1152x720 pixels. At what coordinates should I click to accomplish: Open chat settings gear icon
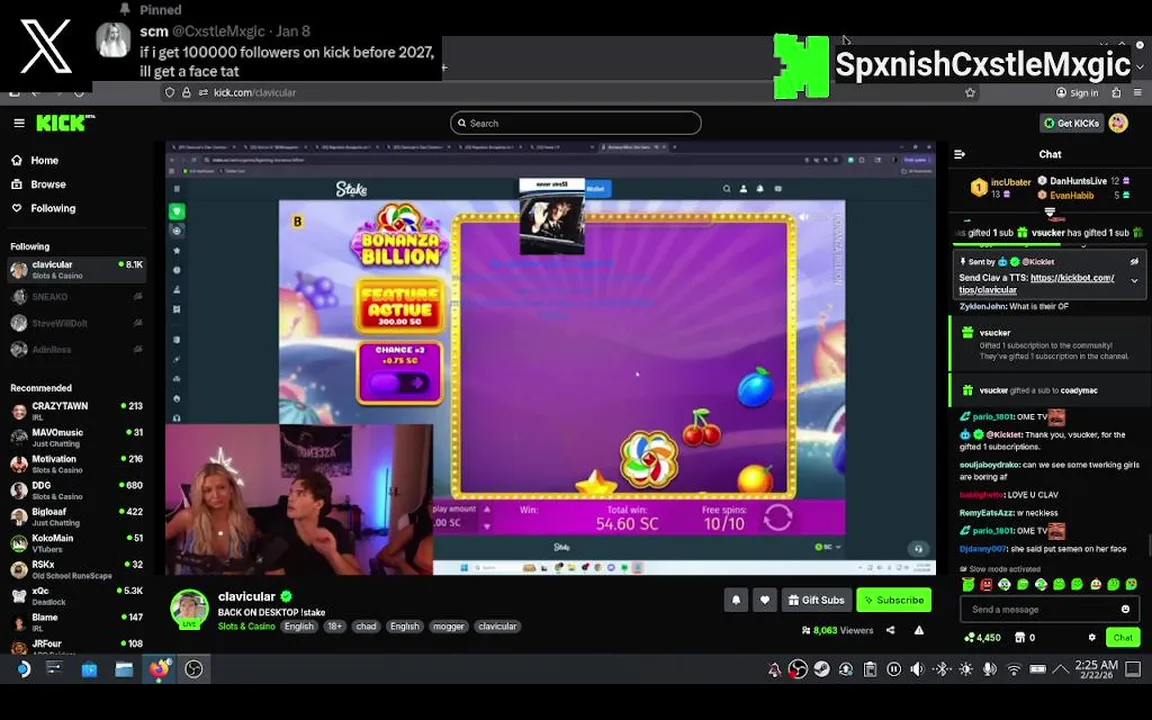click(1092, 638)
